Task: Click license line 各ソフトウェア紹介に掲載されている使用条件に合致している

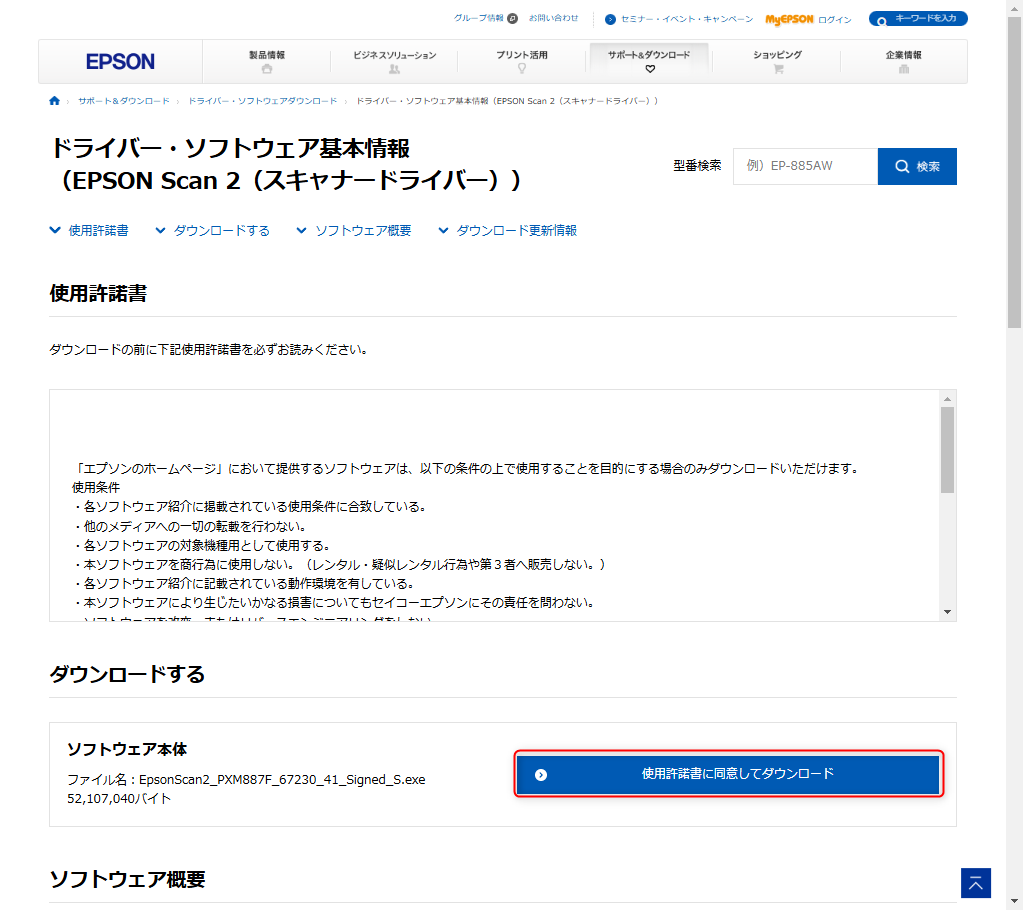Action: point(249,507)
